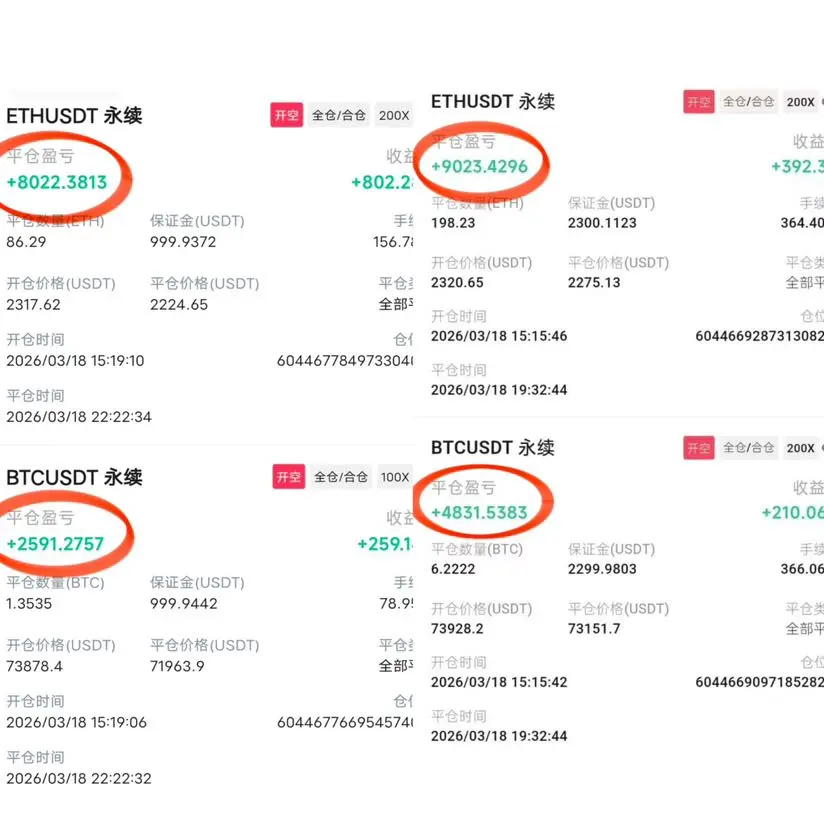Click the circled +4831.5383 profit value

click(479, 513)
